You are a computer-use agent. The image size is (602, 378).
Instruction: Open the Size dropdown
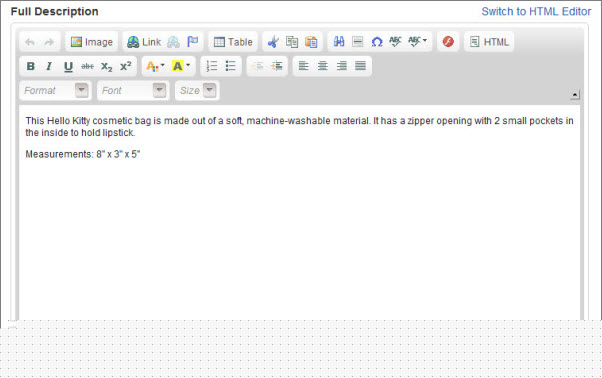(x=197, y=91)
